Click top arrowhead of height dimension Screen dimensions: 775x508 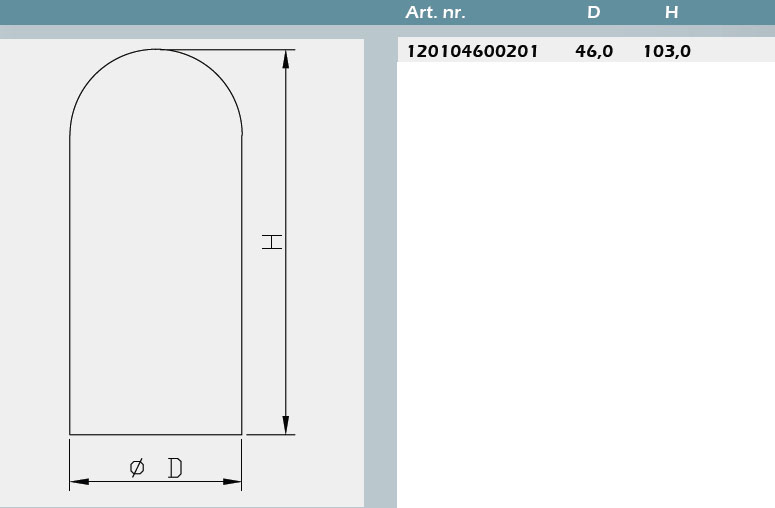[x=286, y=59]
